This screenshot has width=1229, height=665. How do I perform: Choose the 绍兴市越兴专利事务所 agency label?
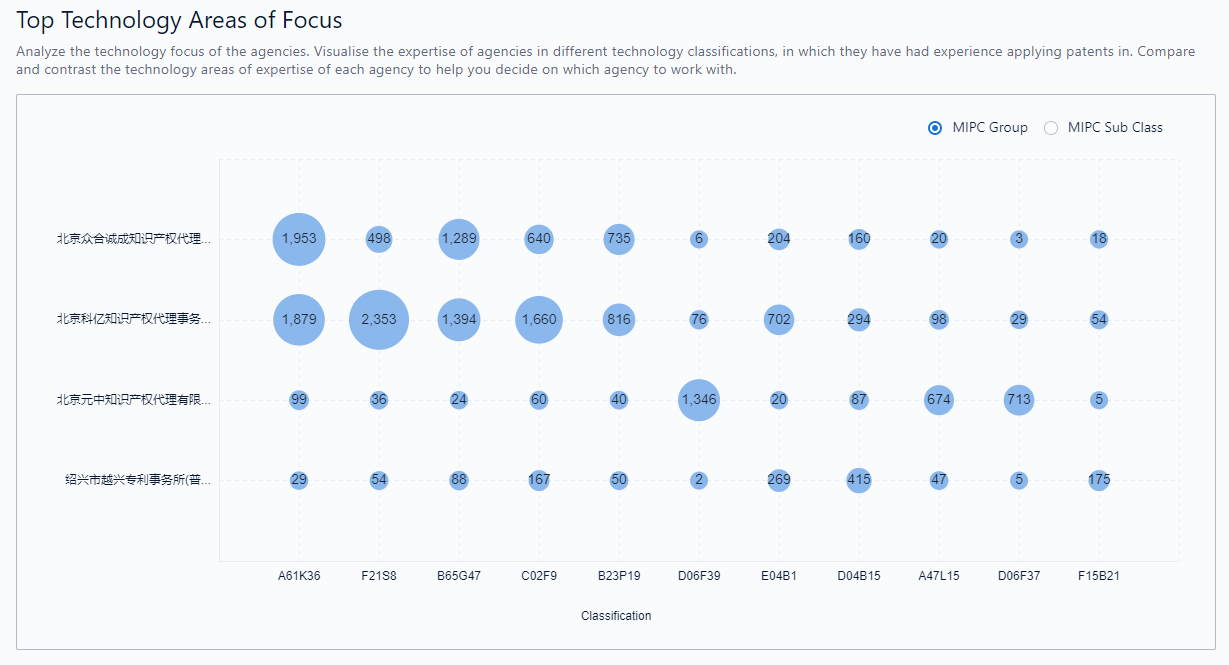[x=138, y=480]
